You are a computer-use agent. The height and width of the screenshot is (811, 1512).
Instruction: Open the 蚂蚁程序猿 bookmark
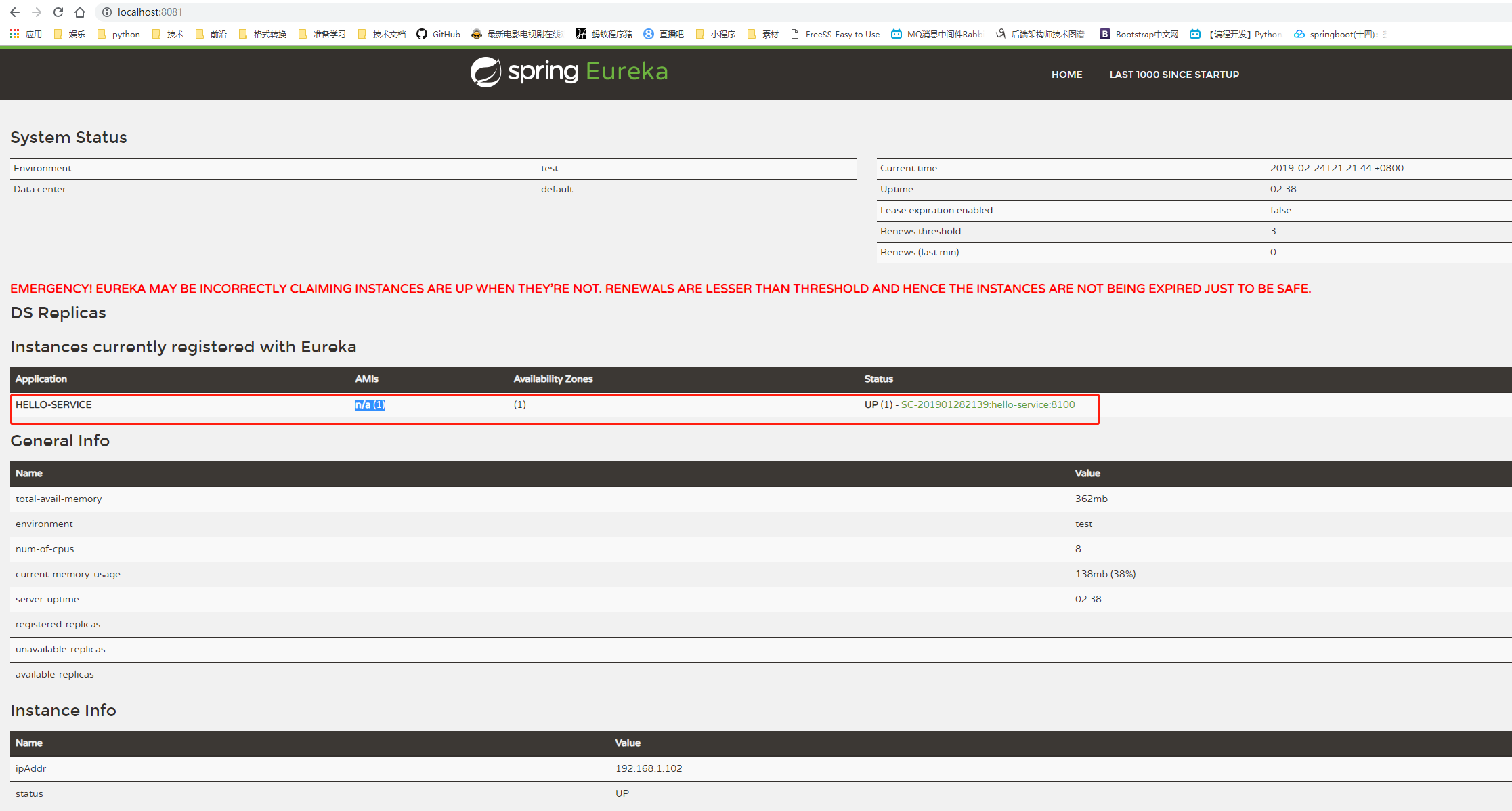[604, 34]
